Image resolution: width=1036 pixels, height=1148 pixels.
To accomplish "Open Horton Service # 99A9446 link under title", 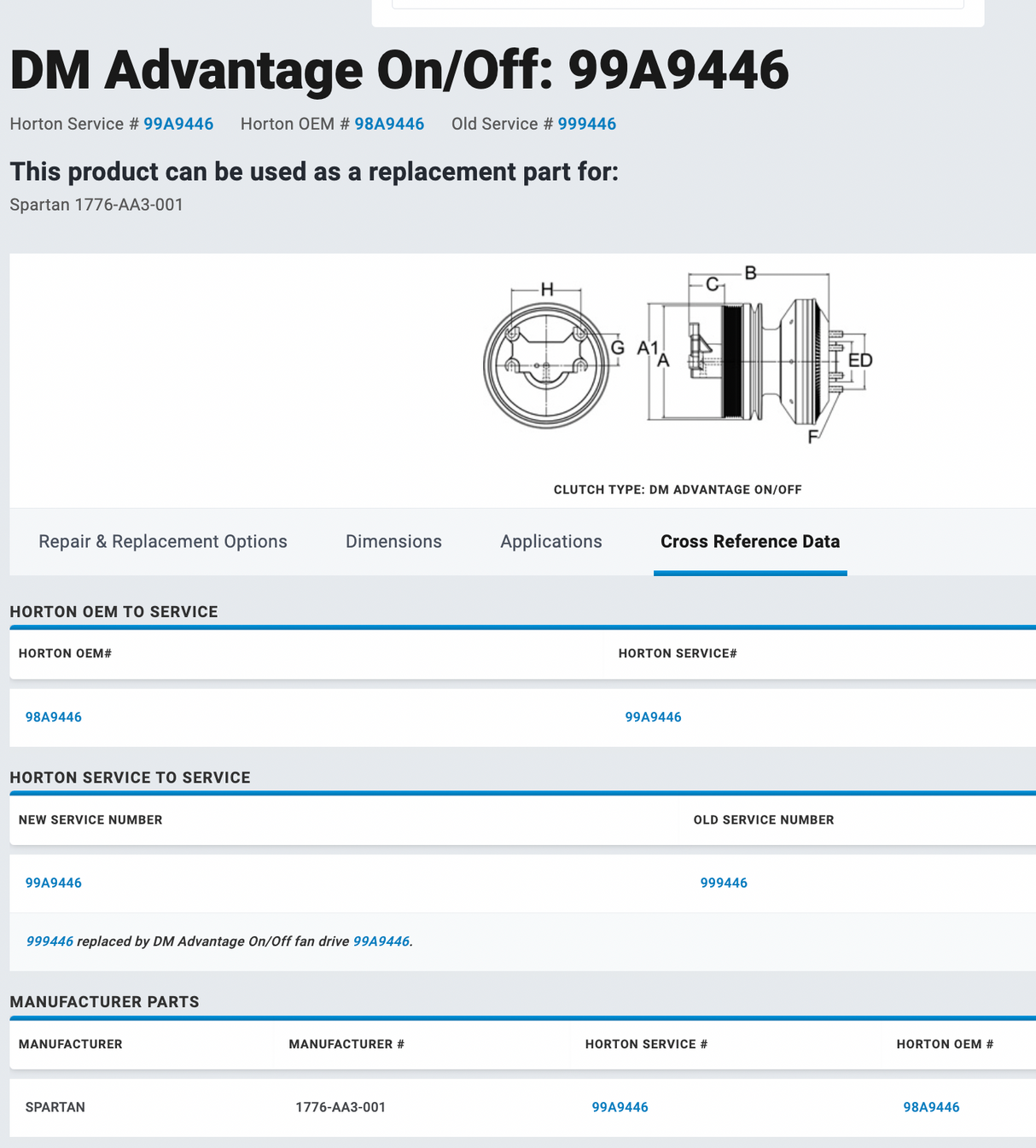I will pos(178,124).
